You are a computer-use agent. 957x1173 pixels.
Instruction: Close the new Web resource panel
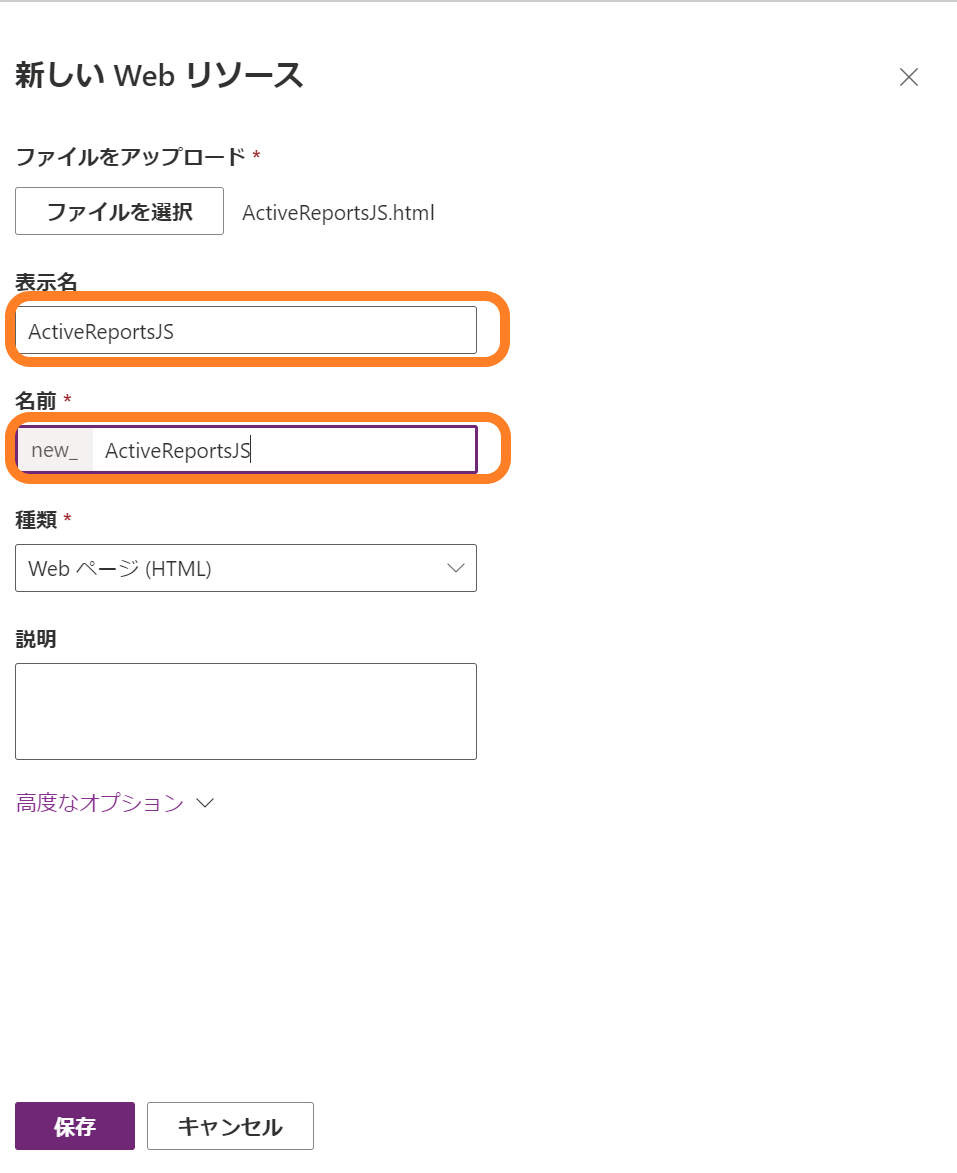coord(908,77)
